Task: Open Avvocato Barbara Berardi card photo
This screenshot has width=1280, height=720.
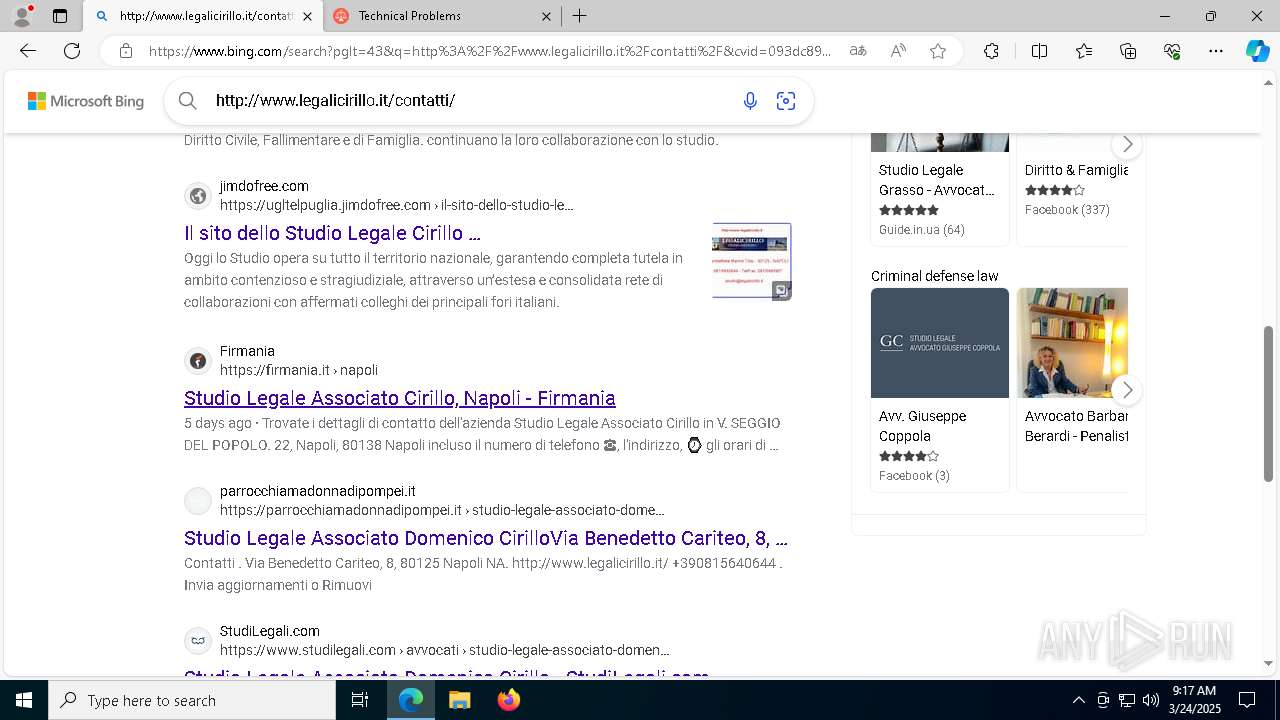Action: click(x=1072, y=343)
